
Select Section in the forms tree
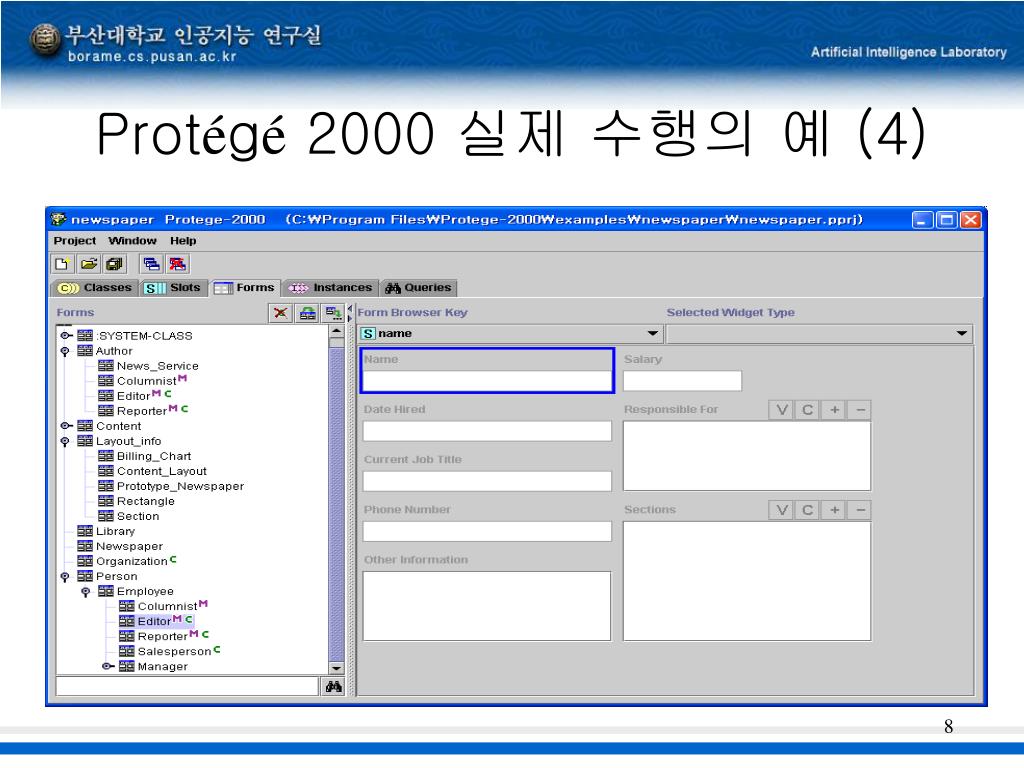pos(138,516)
